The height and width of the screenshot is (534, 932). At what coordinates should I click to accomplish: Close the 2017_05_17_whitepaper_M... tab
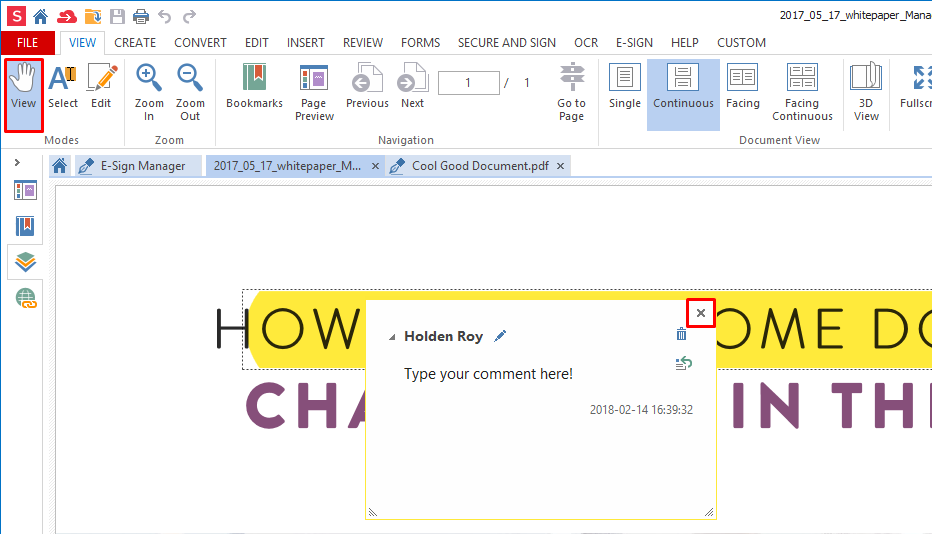pos(375,166)
